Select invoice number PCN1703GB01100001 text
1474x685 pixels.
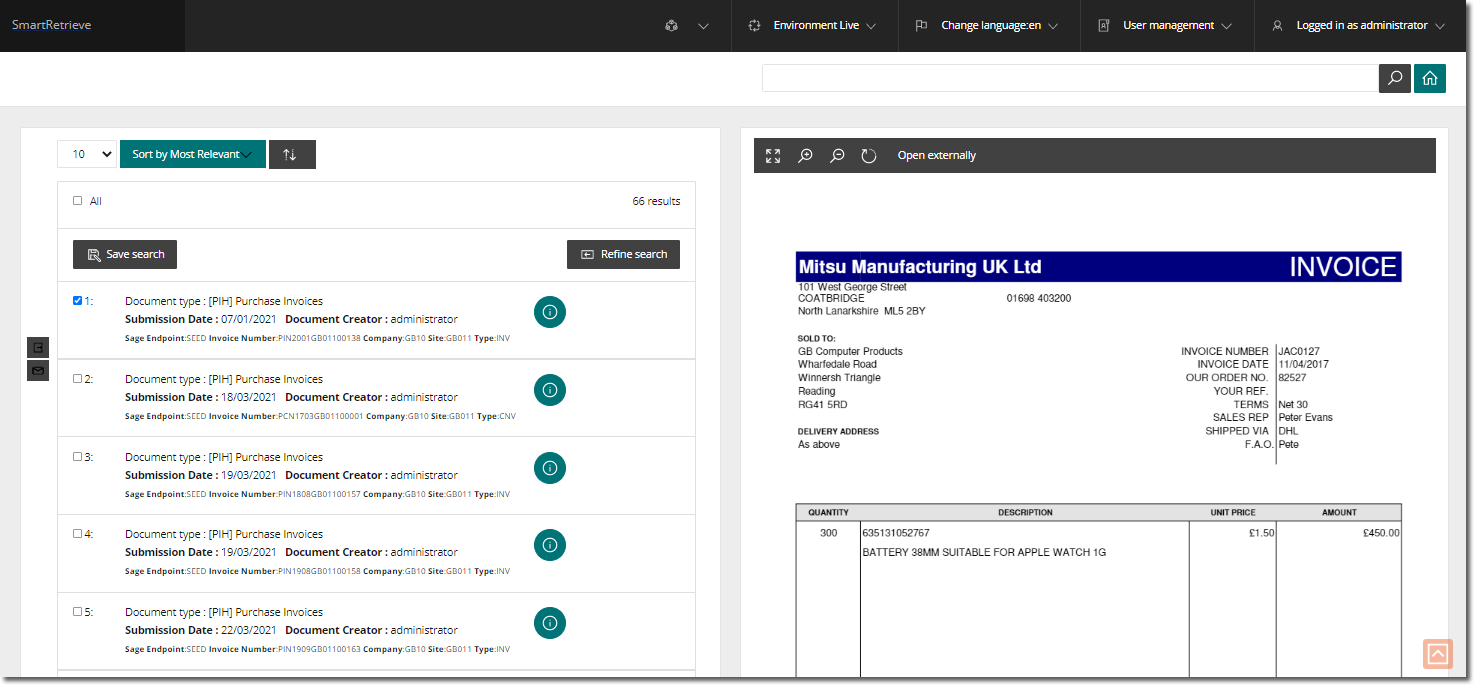[x=320, y=416]
